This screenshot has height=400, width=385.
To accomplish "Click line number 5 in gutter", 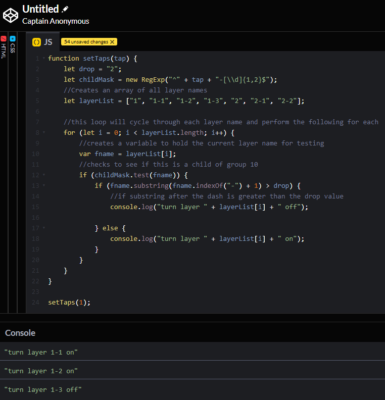I will [x=37, y=101].
